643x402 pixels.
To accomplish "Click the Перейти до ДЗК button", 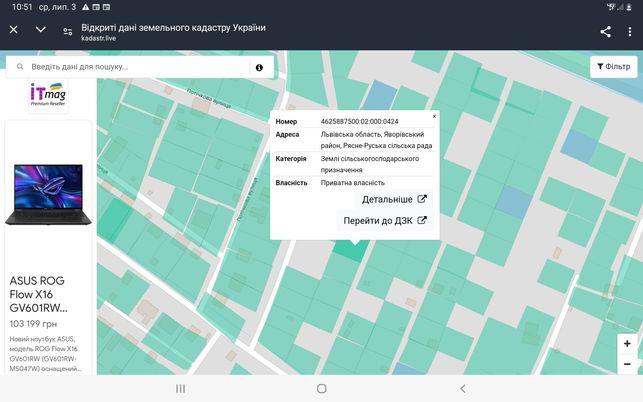I will click(385, 221).
